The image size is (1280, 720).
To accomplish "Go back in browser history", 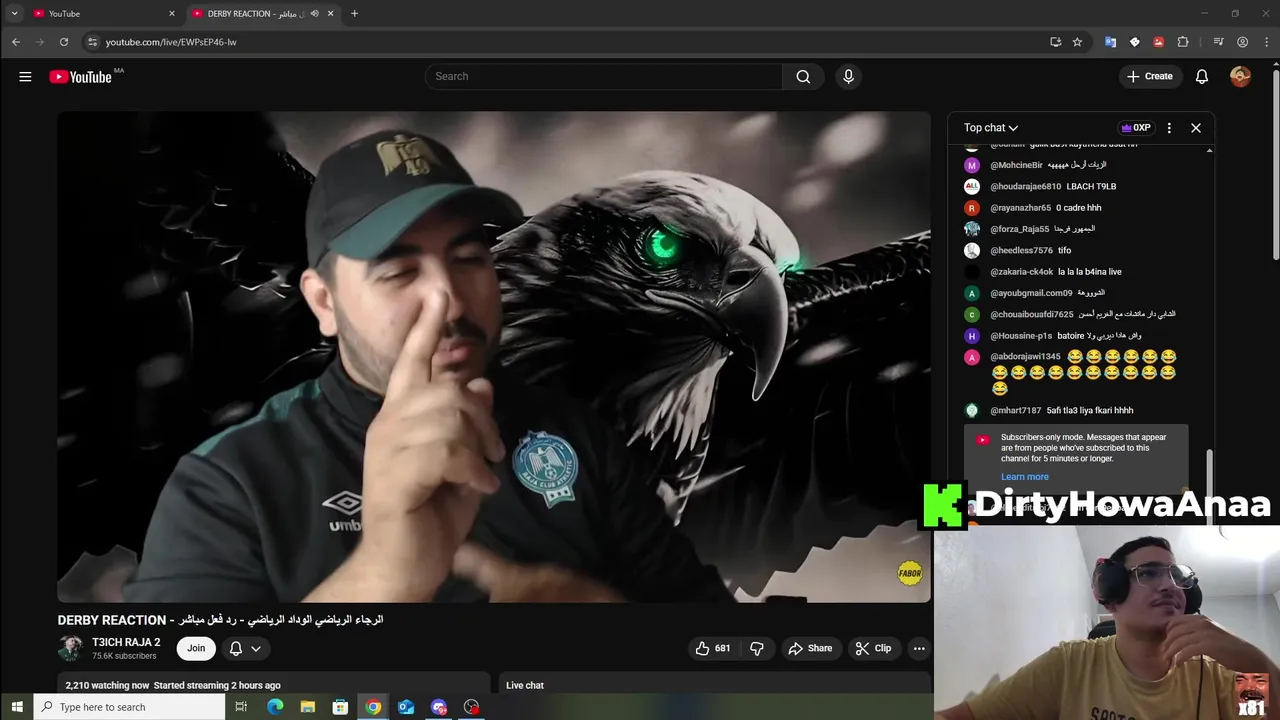I will coord(15,42).
